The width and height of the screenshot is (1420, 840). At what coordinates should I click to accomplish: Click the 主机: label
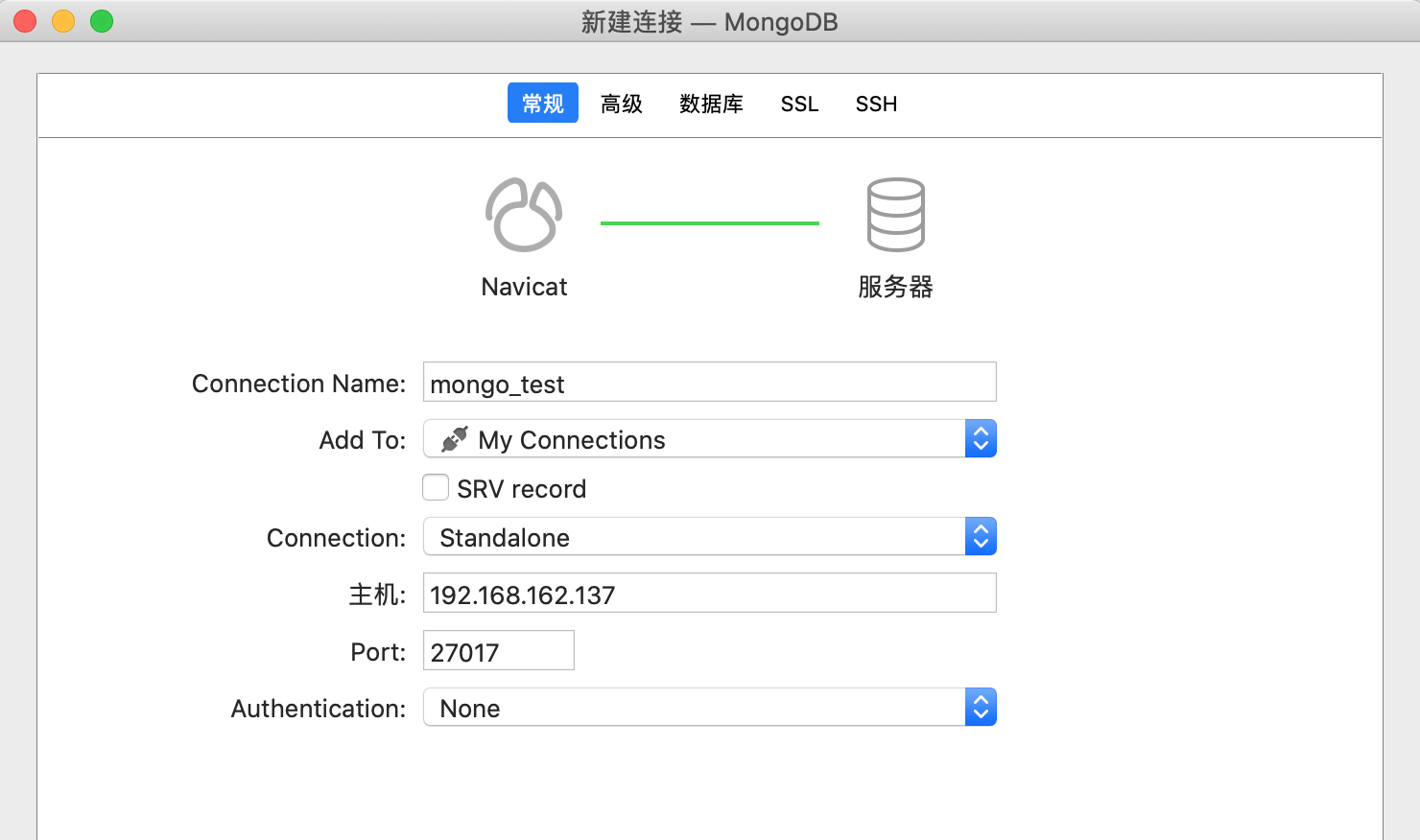[x=377, y=595]
